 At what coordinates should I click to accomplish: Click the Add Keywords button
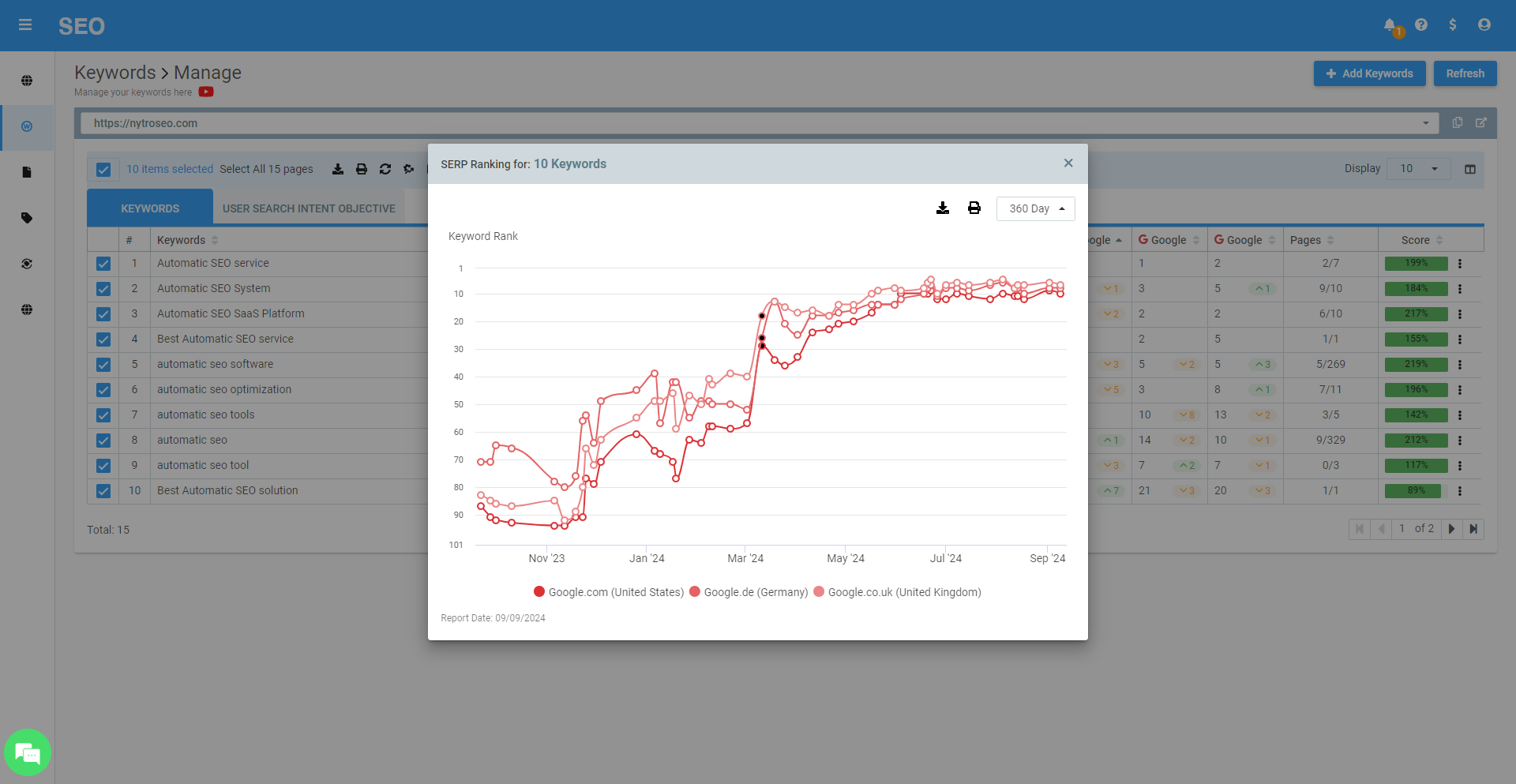click(1369, 73)
